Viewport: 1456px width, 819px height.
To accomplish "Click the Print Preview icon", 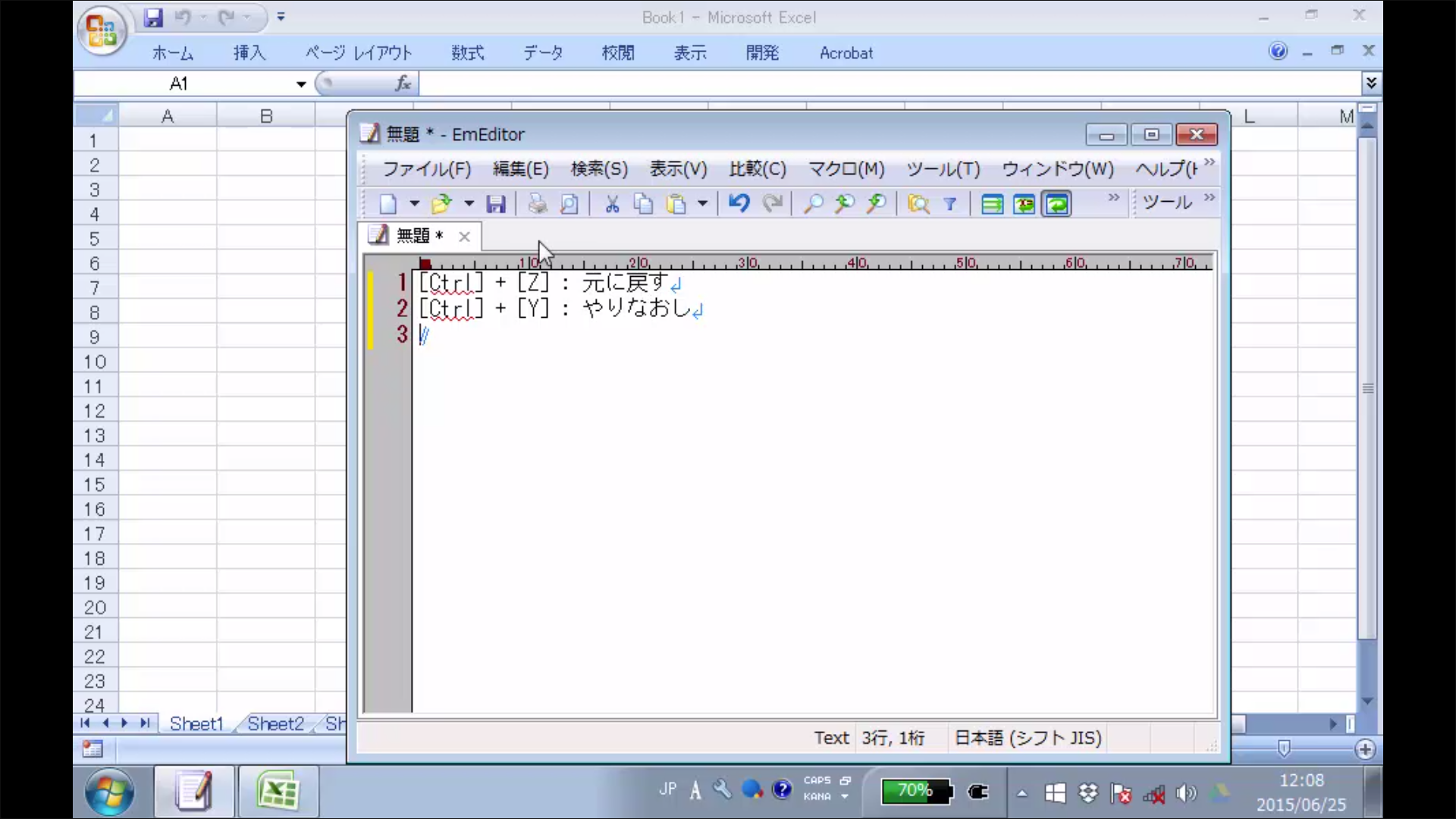I will pyautogui.click(x=569, y=204).
